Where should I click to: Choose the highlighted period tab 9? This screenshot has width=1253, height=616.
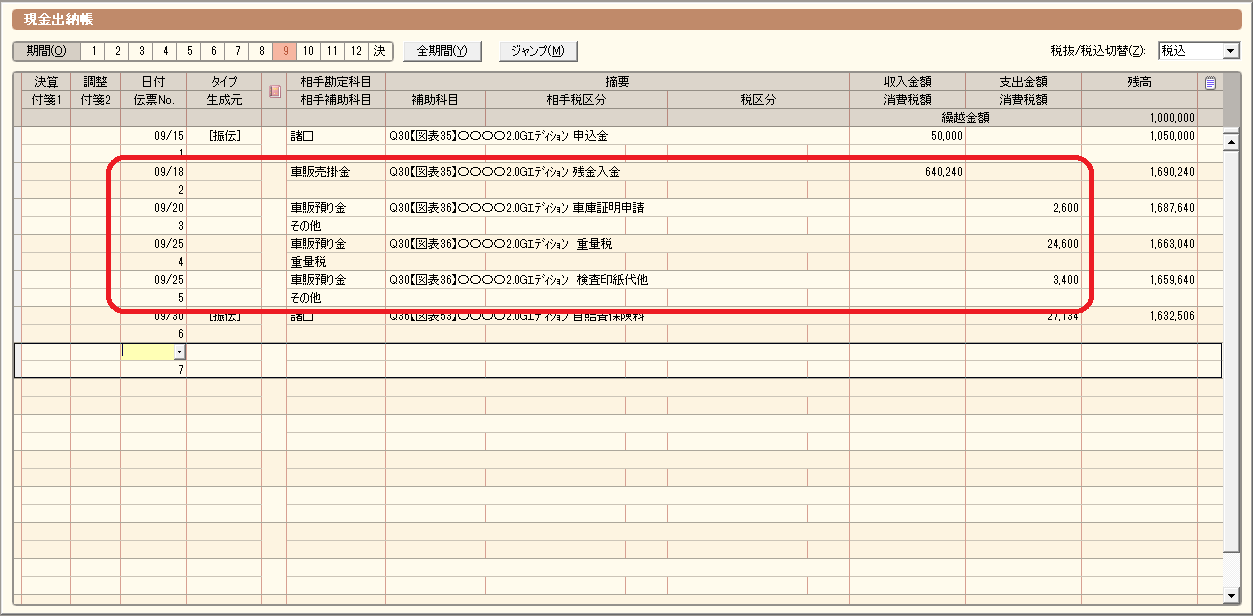click(285, 51)
